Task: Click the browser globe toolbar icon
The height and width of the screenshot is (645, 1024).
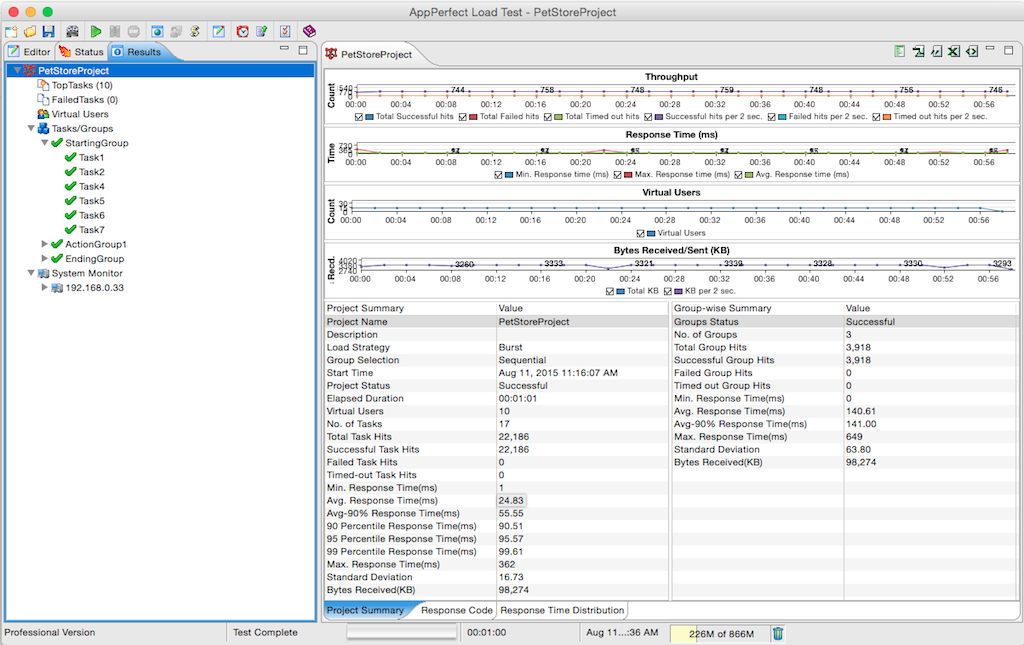Action: [x=157, y=31]
